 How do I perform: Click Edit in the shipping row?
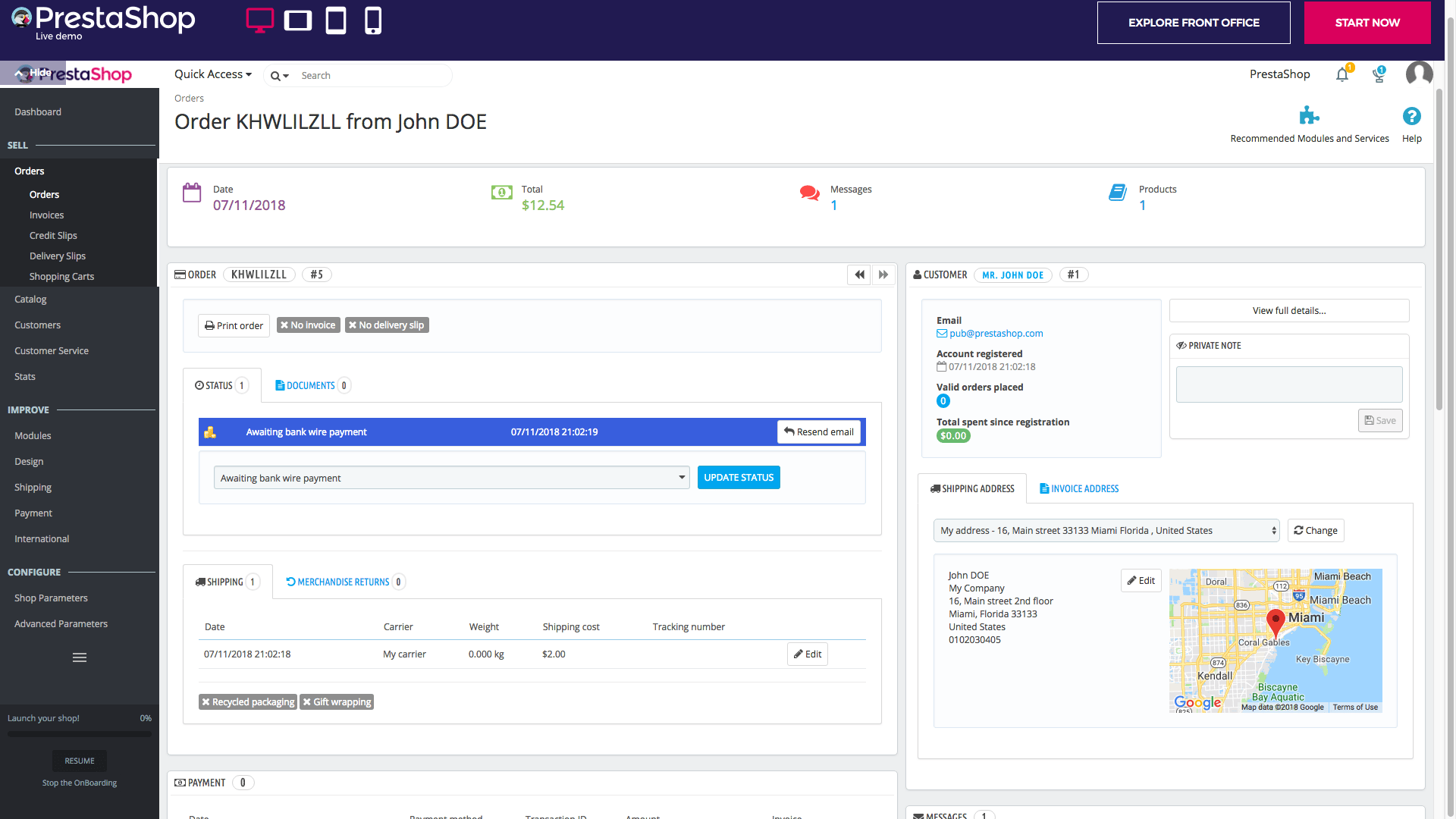pyautogui.click(x=807, y=654)
